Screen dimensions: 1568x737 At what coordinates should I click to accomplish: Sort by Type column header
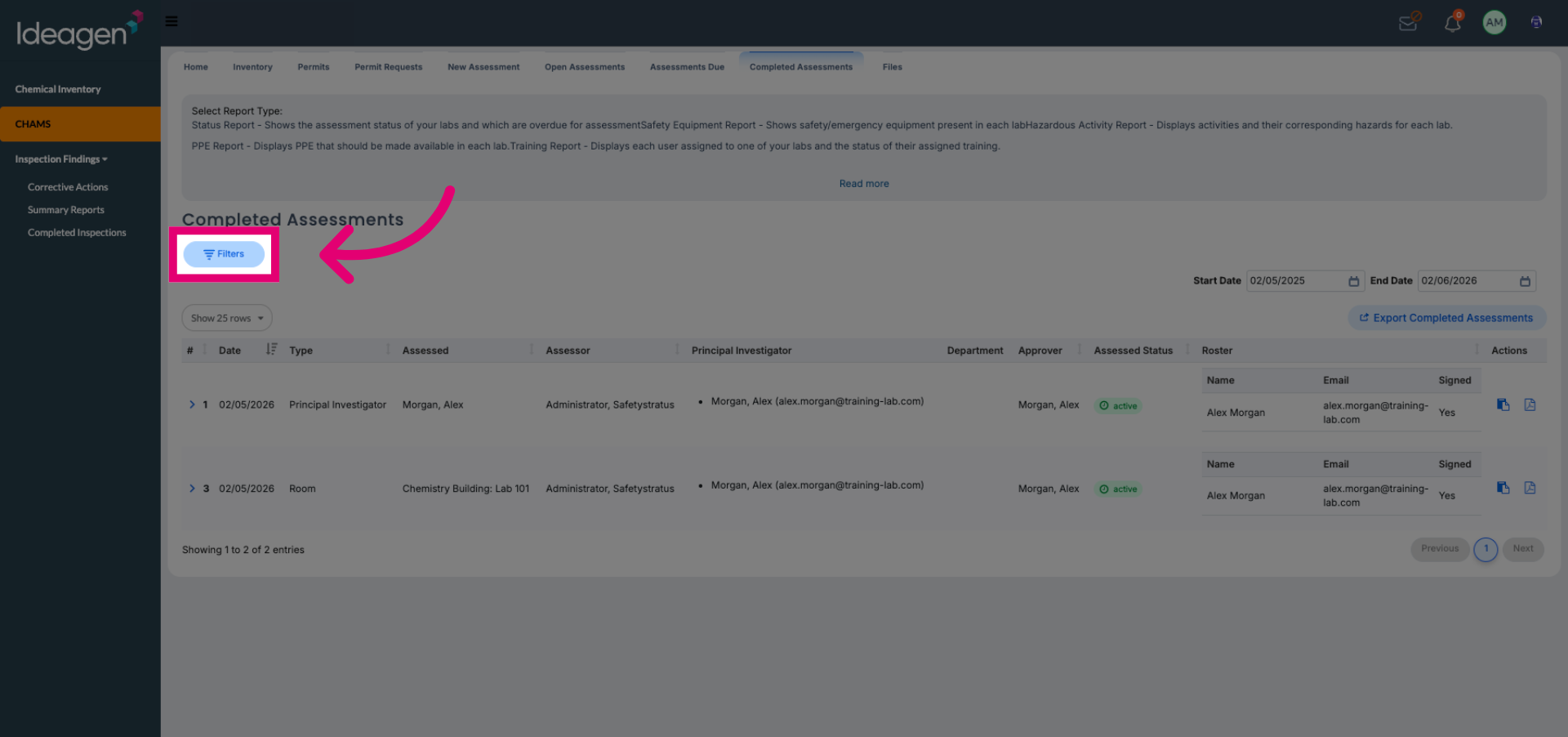[x=301, y=351]
